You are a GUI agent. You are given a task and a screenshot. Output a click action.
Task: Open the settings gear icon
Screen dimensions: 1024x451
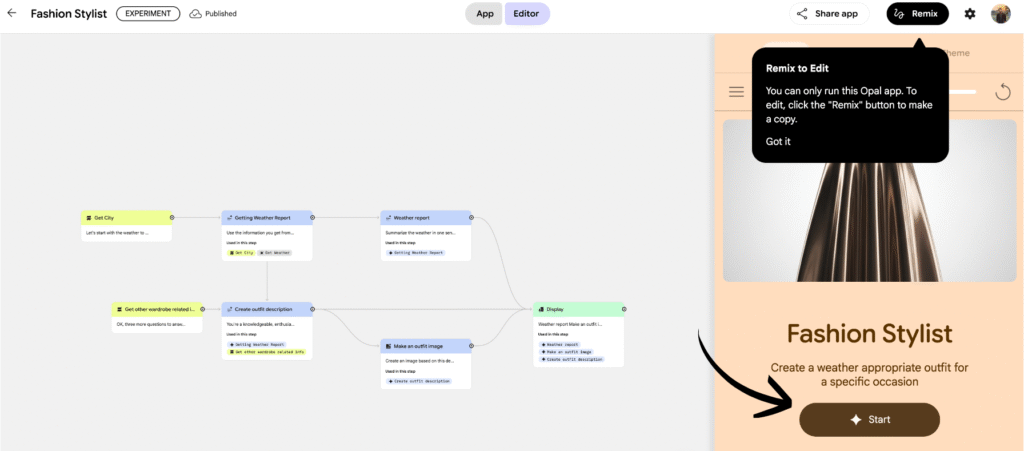tap(969, 14)
